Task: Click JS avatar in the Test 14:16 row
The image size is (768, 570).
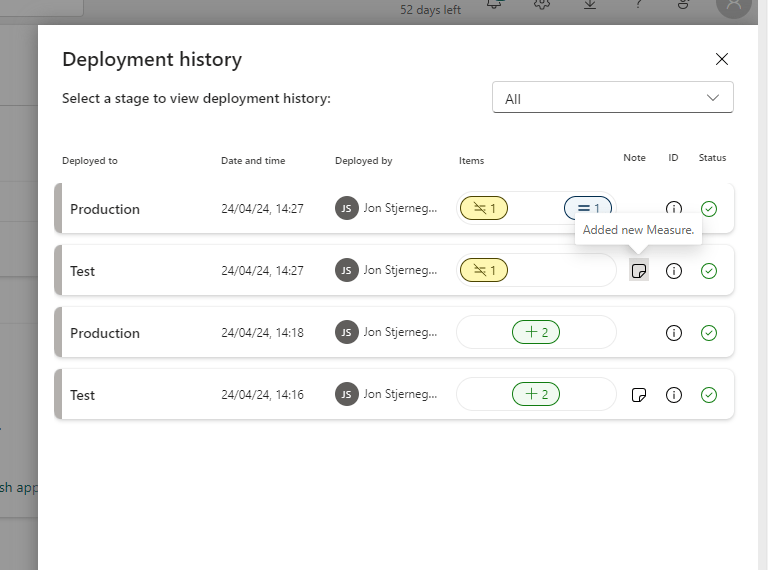Action: tap(346, 395)
